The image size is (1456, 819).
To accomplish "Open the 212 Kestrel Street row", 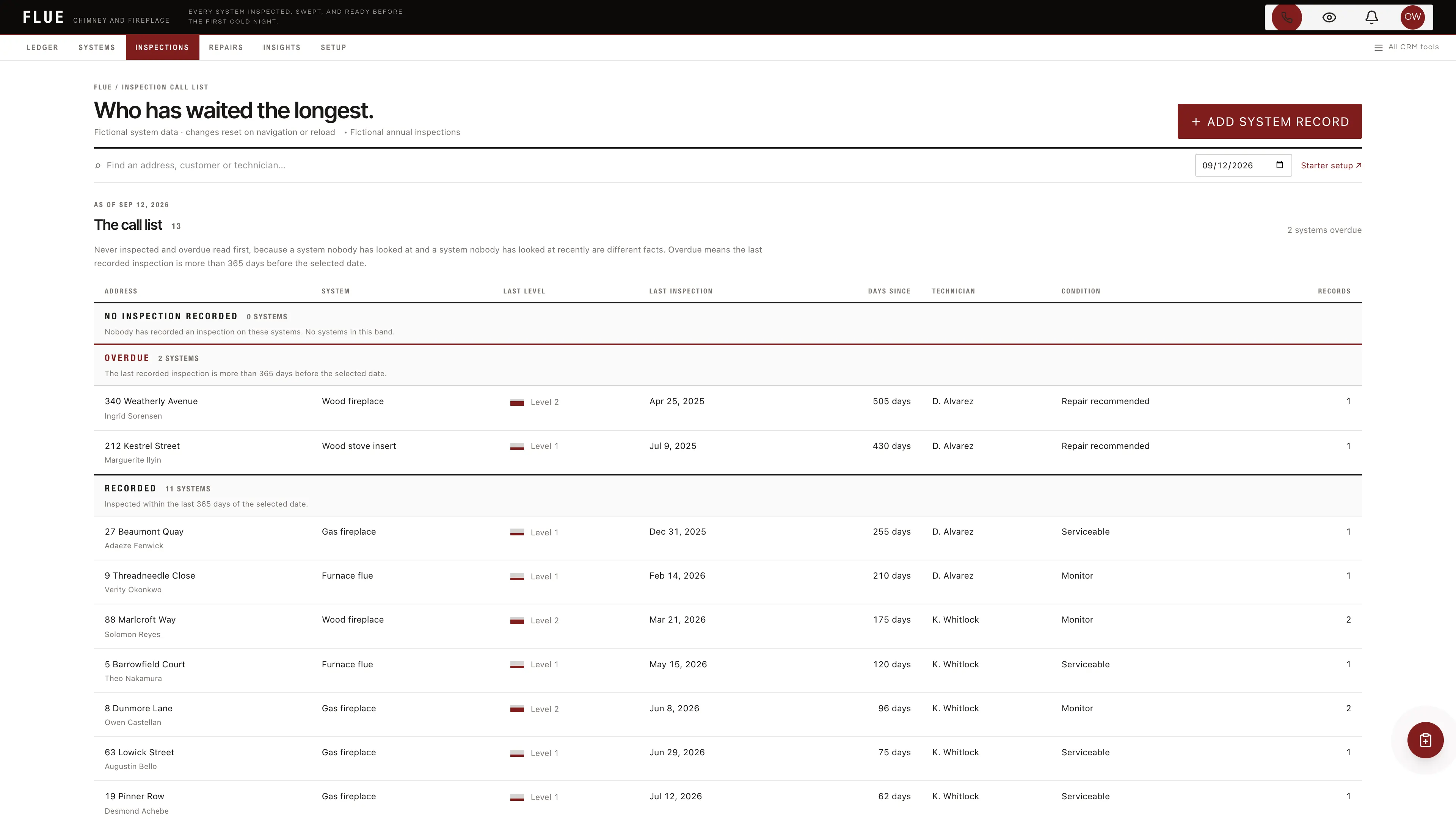I will click(728, 452).
